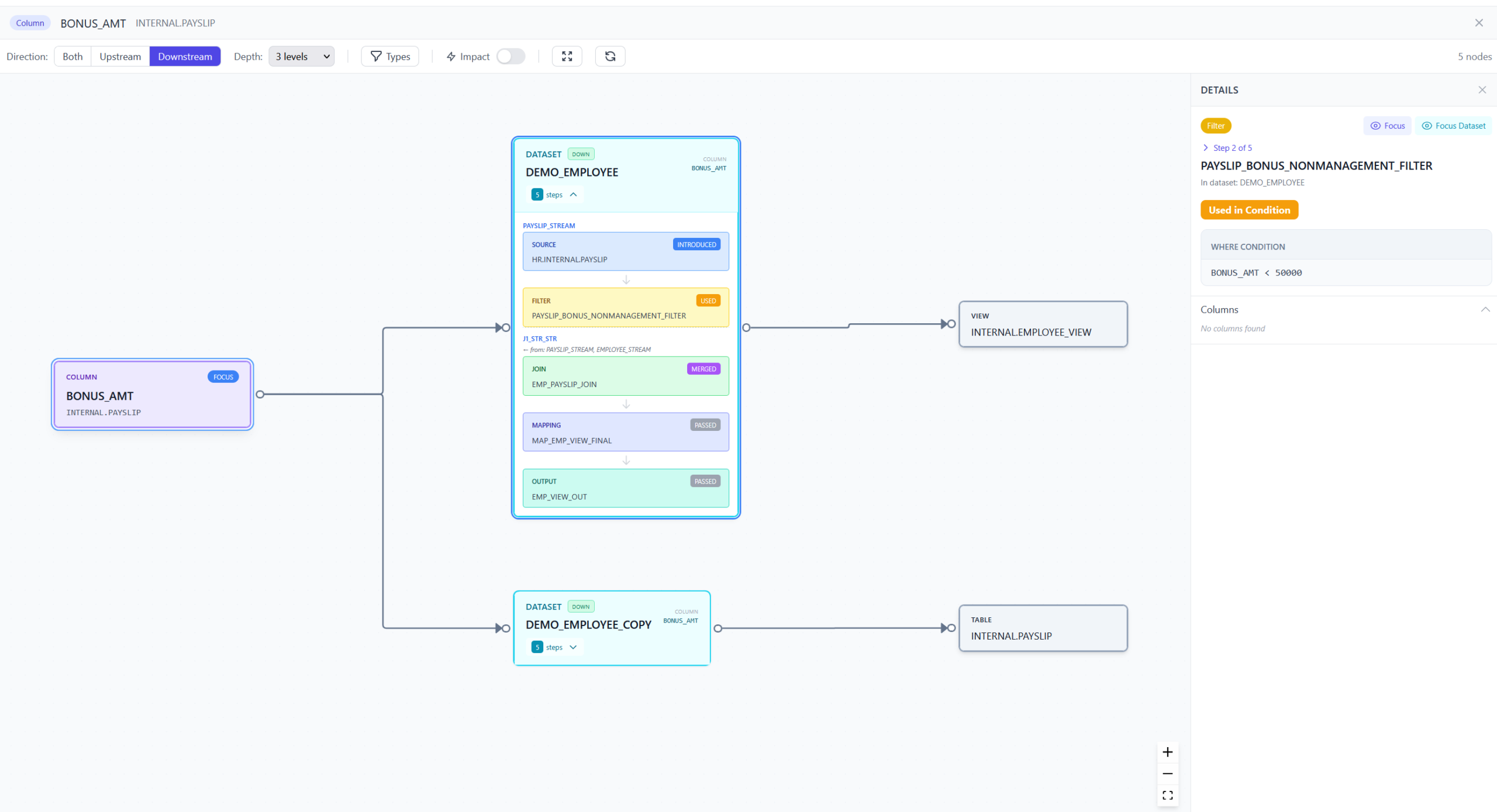The height and width of the screenshot is (812, 1497).
Task: Click the DOWN badge on DEMO_EMPLOYEE_COPY
Action: coord(581,607)
